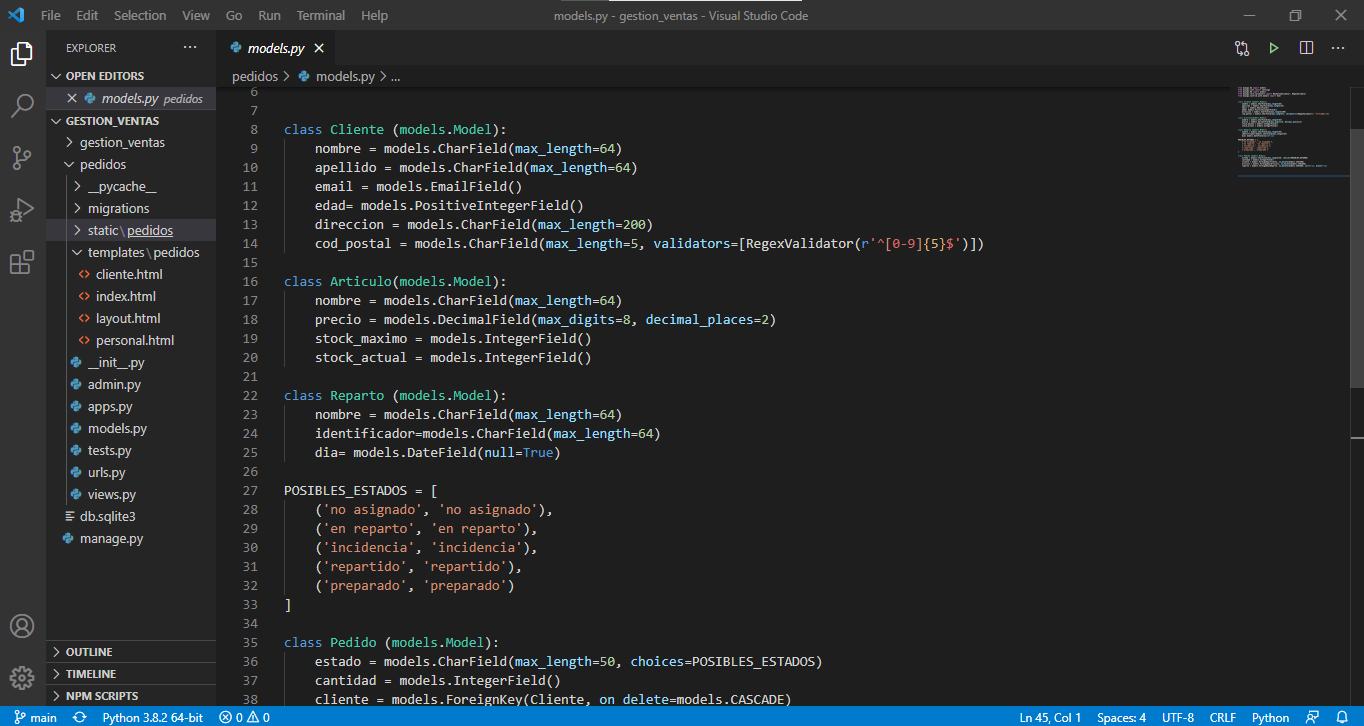Select the models.py editor tab

click(275, 48)
